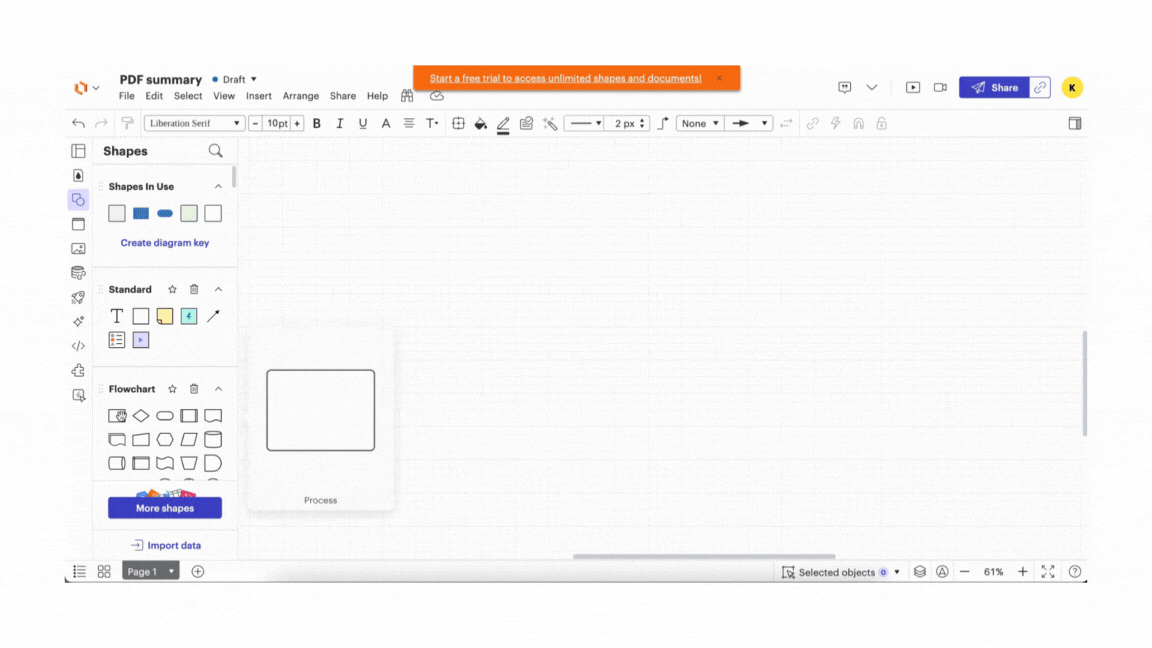
Task: Select the yellow sticky note shape
Action: click(165, 316)
